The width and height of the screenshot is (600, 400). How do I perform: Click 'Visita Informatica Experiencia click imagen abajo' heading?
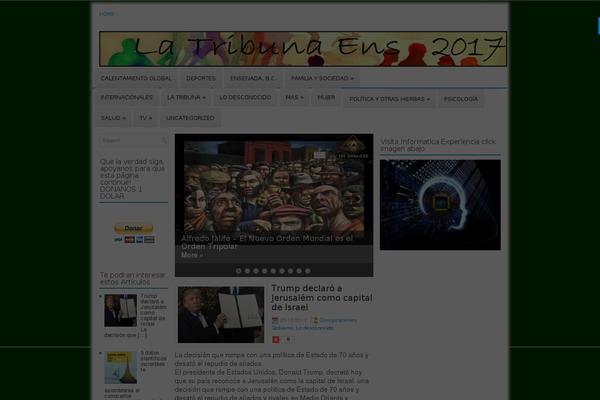point(438,145)
